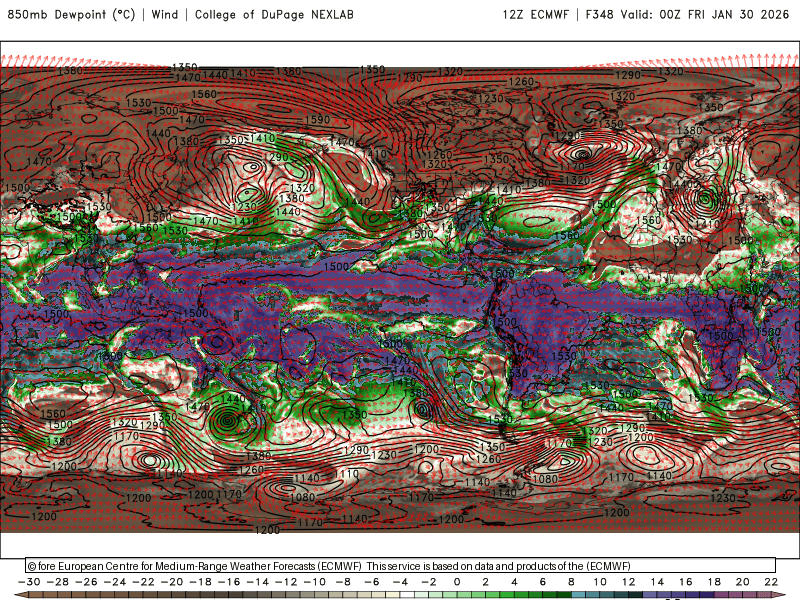Viewport: 800px width, 600px height.
Task: Click the "-8" color scale label
Action: point(343,582)
